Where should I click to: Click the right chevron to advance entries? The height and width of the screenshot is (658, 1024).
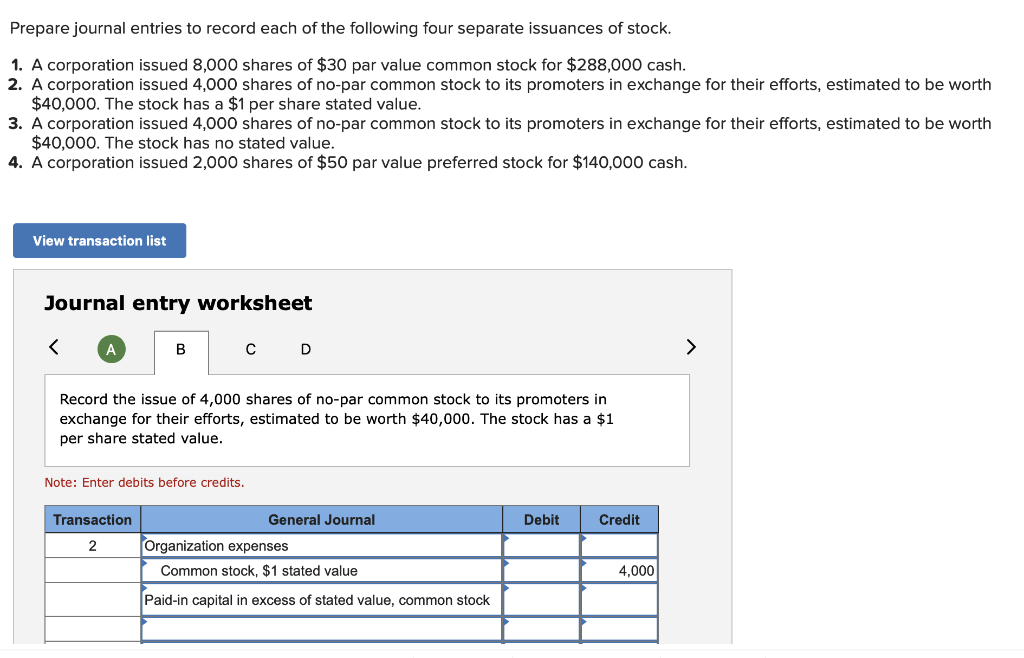tap(690, 346)
